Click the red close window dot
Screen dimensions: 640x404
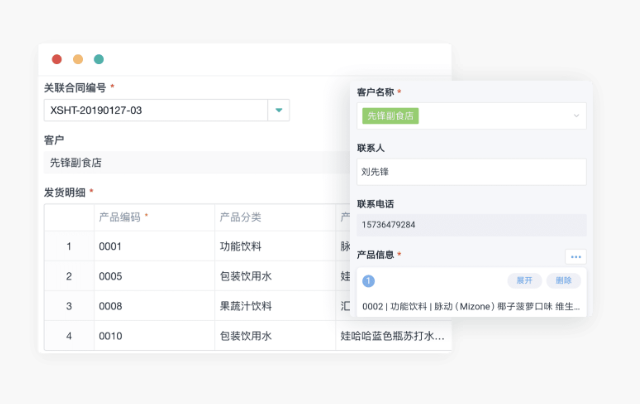coord(57,60)
